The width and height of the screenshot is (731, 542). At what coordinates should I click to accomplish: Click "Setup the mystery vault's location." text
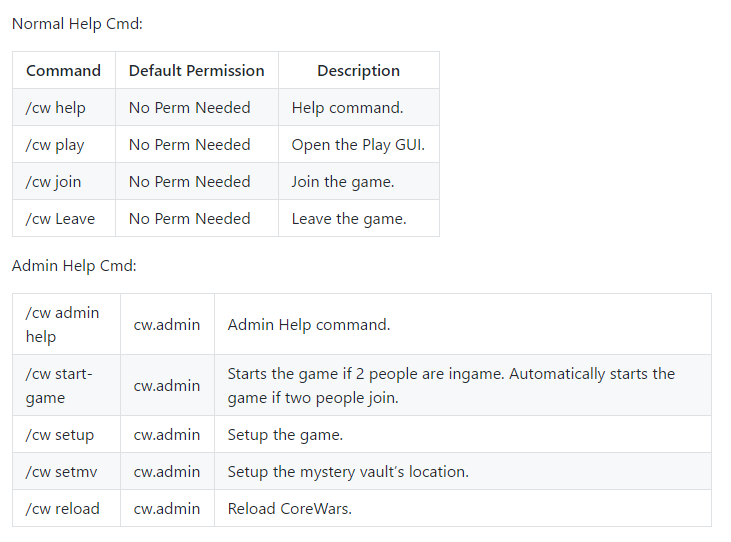click(x=347, y=472)
